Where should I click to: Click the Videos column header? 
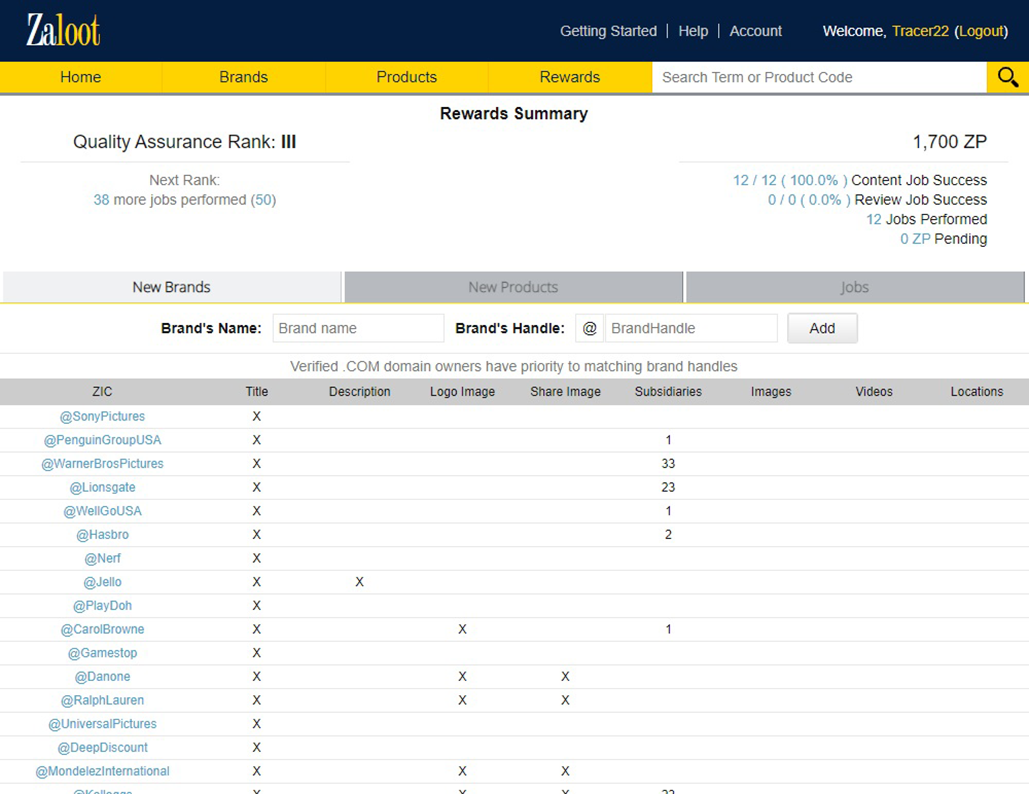click(874, 392)
